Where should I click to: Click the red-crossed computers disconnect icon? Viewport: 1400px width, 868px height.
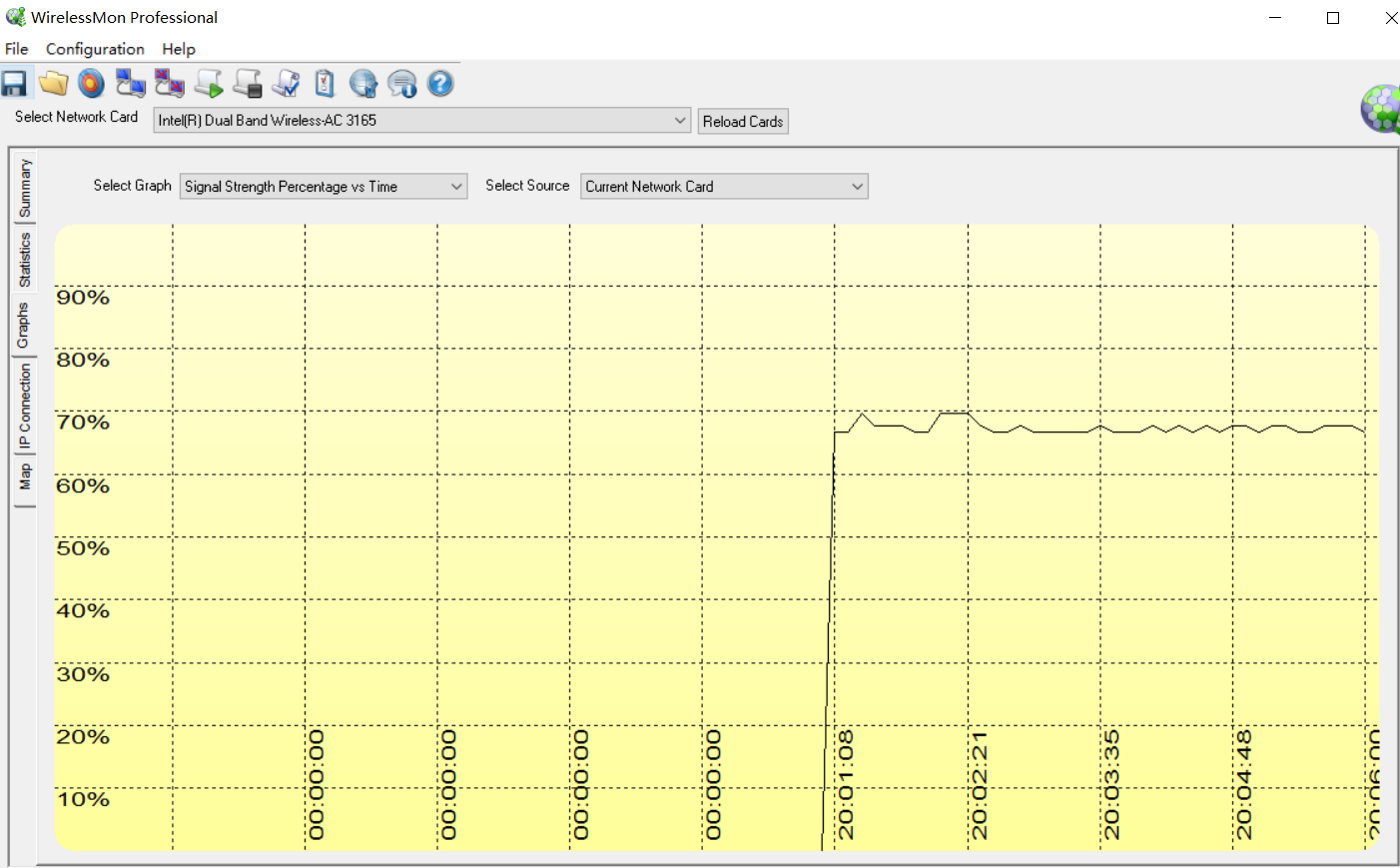pos(170,84)
